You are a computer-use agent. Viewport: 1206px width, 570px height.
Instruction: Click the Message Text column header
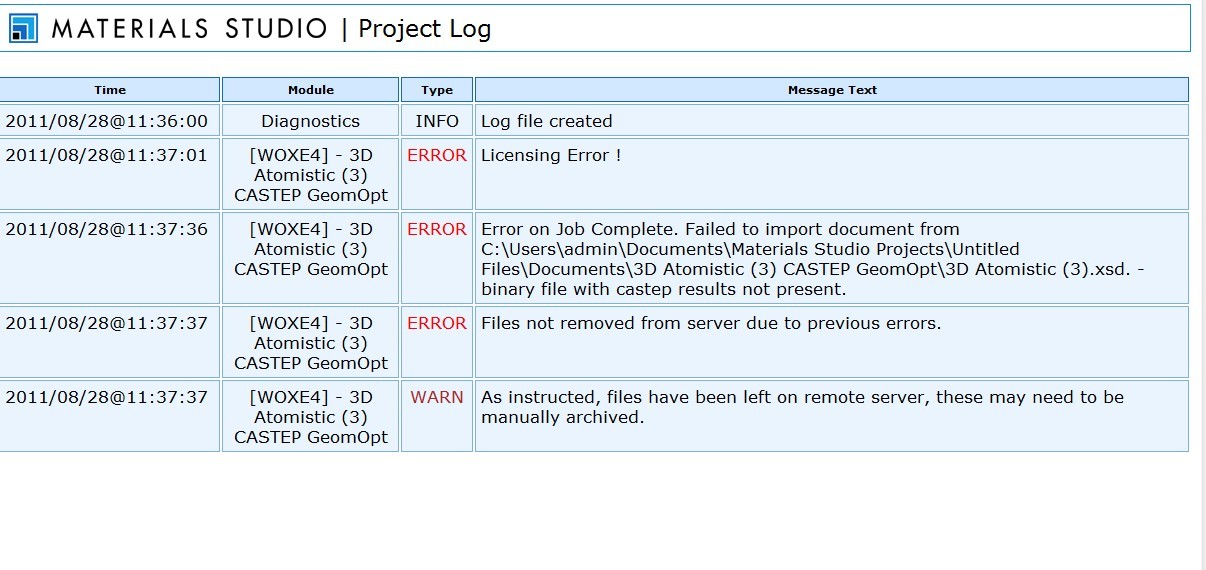(x=832, y=90)
